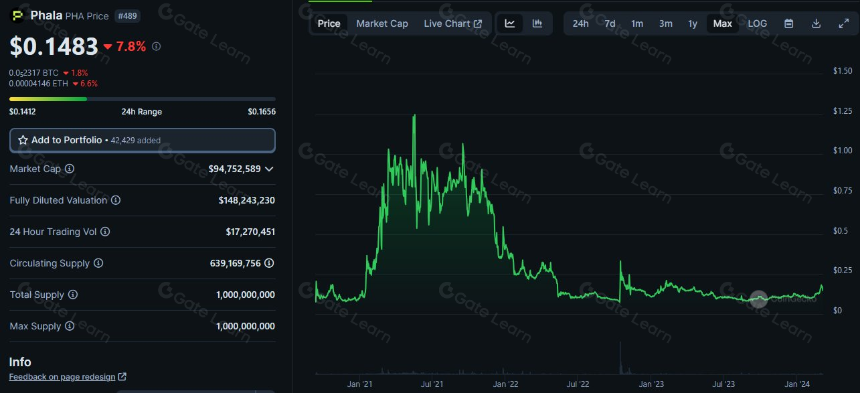This screenshot has height=393, width=860.
Task: Set chart range to 1y
Action: click(693, 24)
